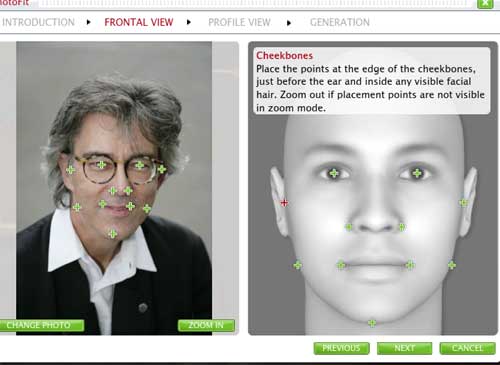Click the left eye marker on the model face
This screenshot has height=365, width=500.
point(334,173)
